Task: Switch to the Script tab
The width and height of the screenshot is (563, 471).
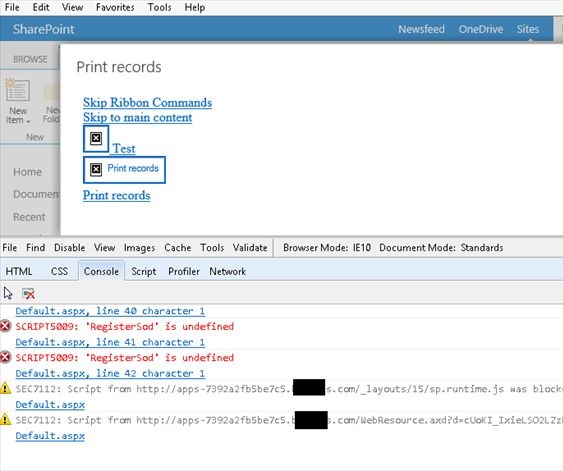Action: pyautogui.click(x=144, y=271)
